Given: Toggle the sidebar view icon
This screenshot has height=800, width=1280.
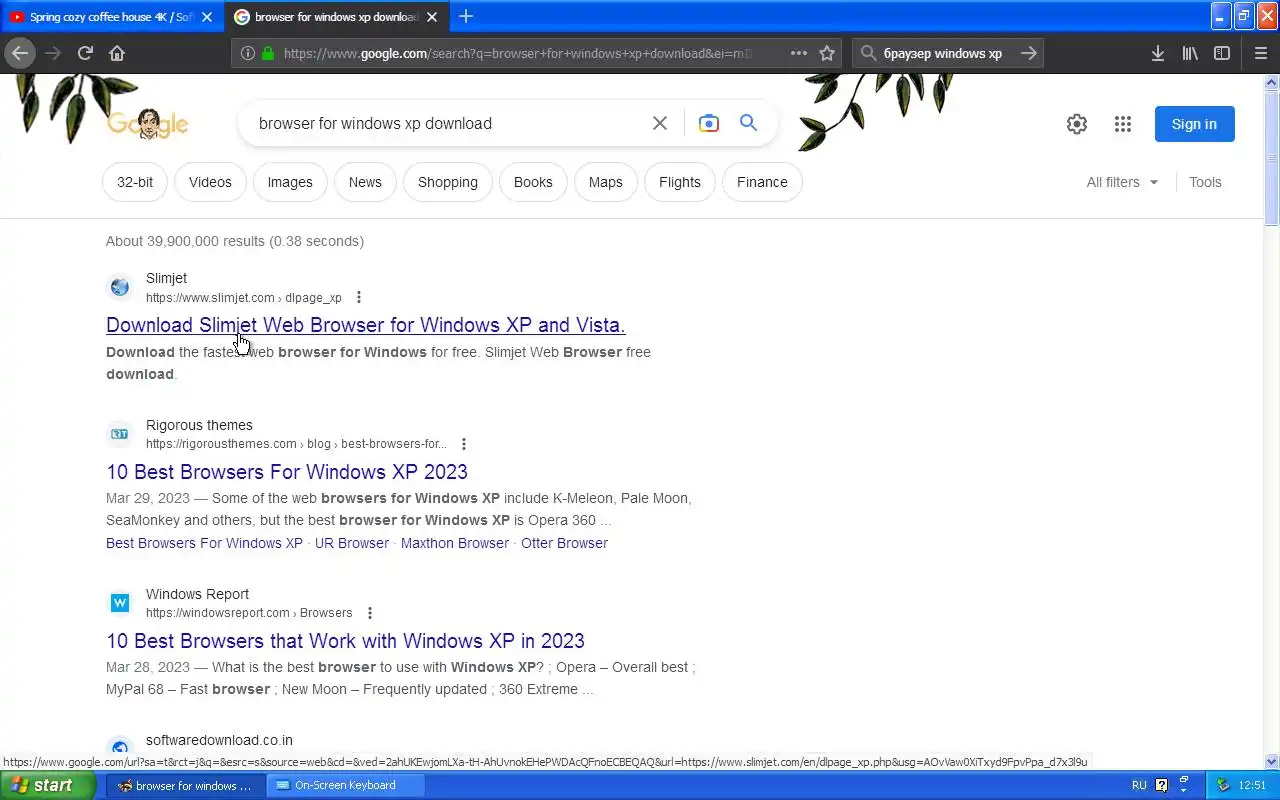Looking at the screenshot, I should click(x=1222, y=53).
